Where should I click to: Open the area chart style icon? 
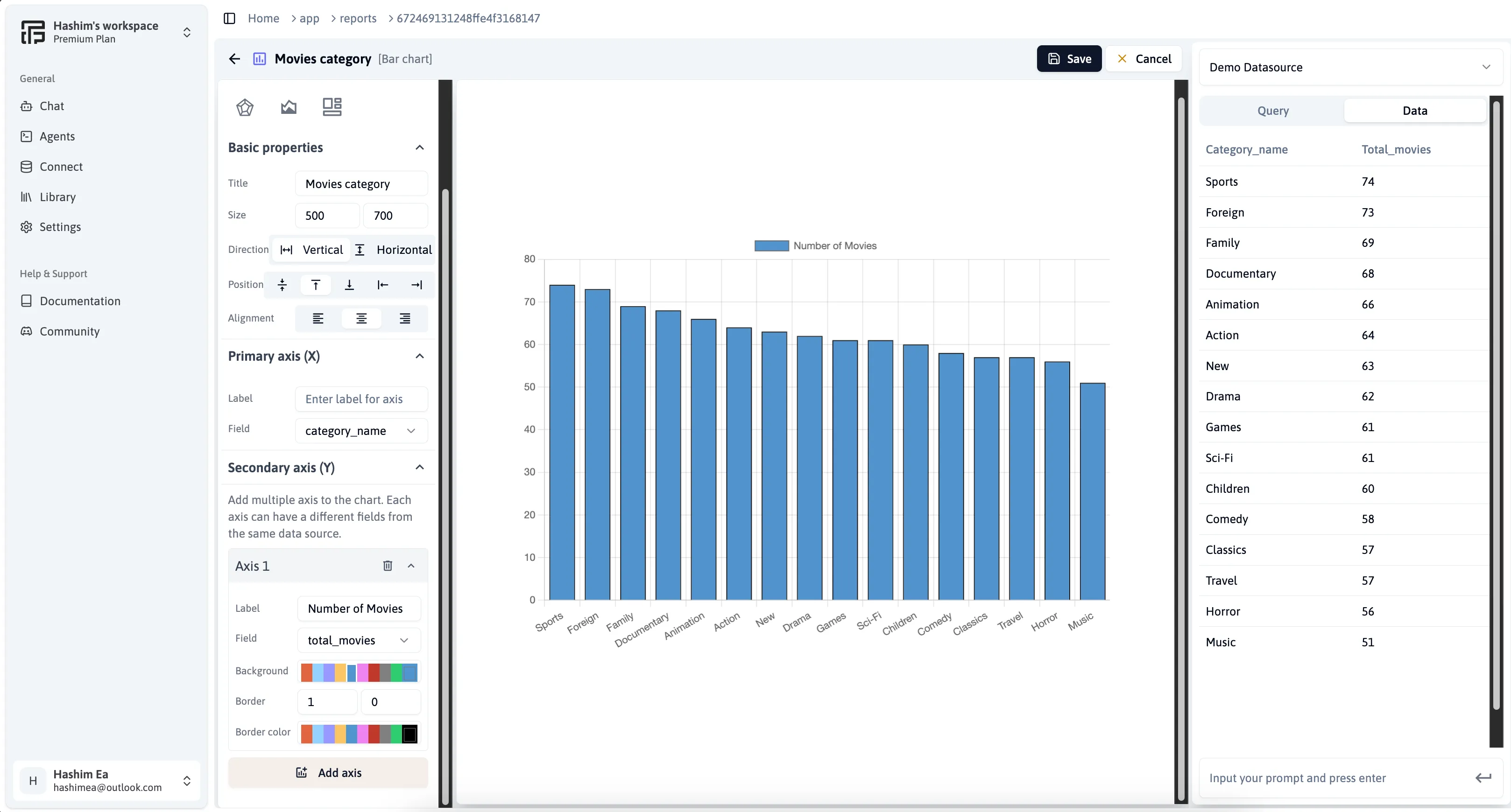click(x=289, y=107)
